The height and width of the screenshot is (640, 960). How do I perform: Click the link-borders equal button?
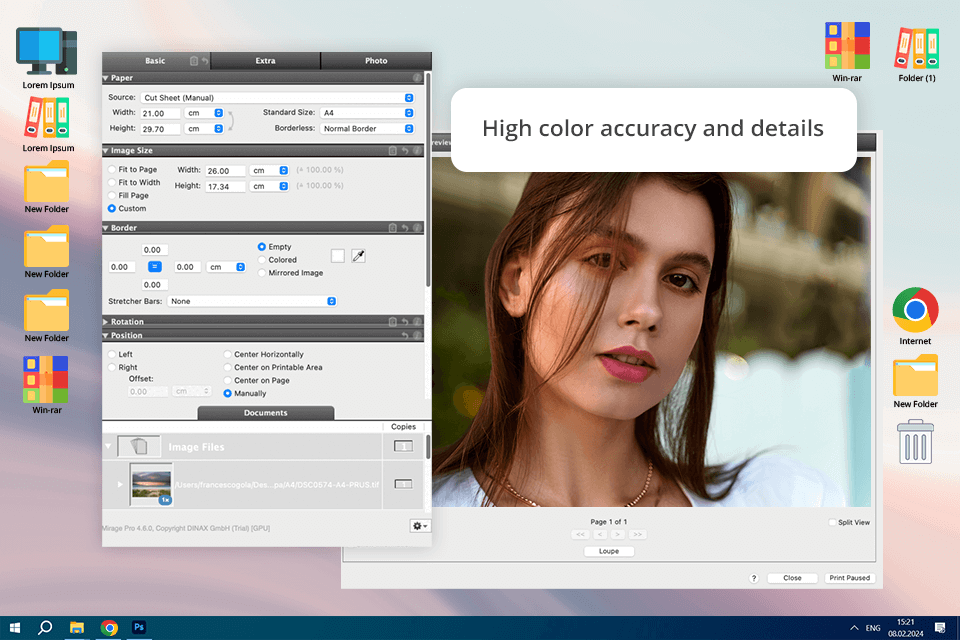(155, 267)
